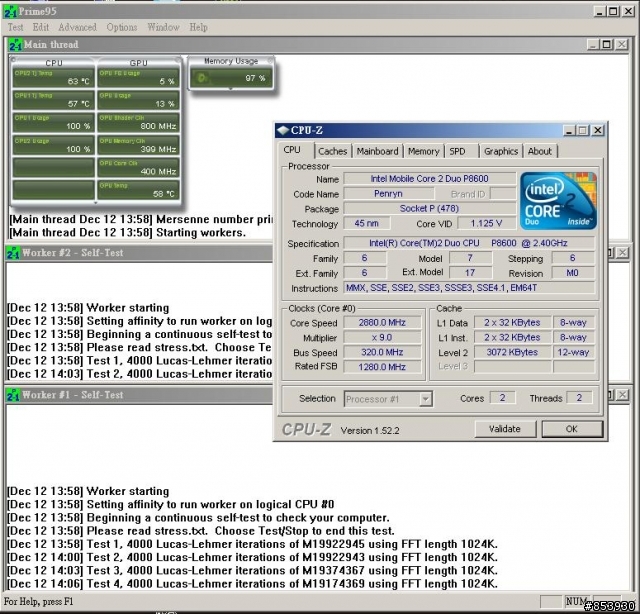Click the Main thread log line 'Starting workers.'

tap(127, 233)
